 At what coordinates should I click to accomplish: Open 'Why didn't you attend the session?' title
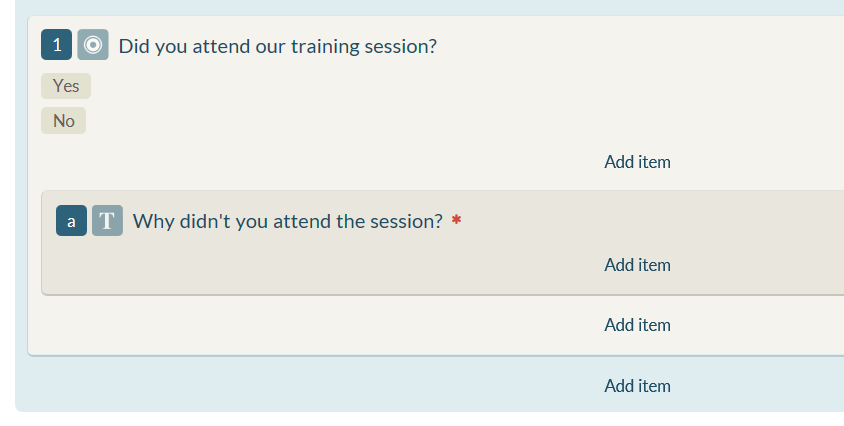288,221
